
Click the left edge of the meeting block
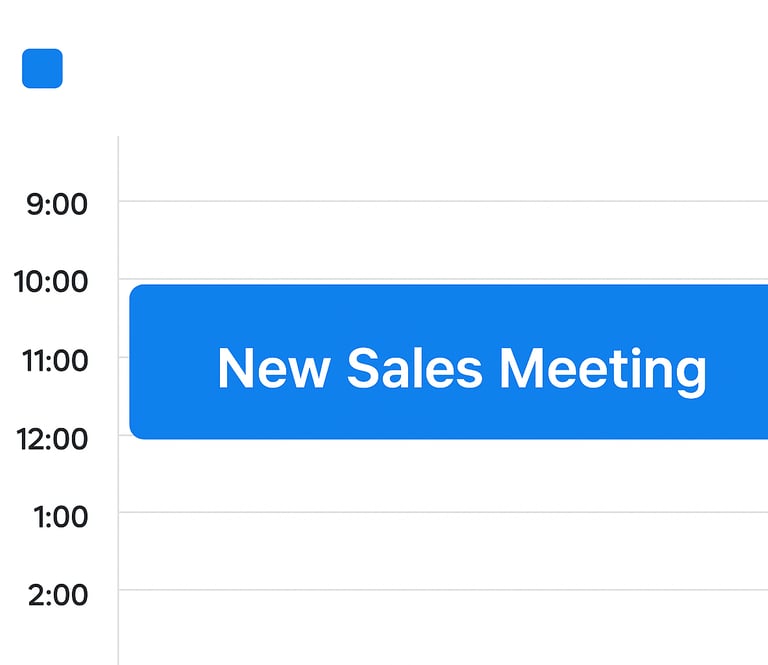(132, 362)
